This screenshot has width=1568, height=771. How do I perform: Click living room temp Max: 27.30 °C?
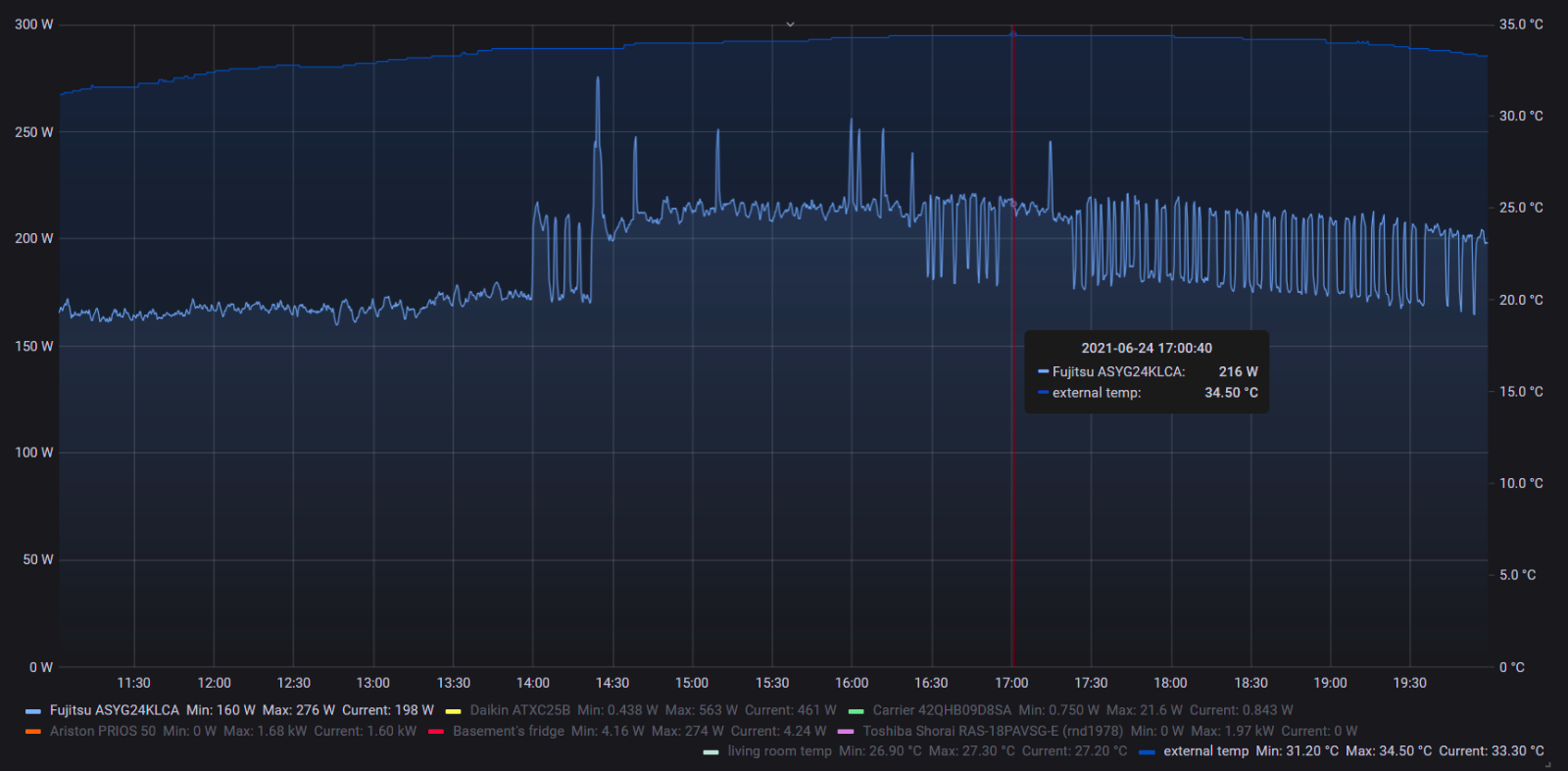(x=972, y=751)
